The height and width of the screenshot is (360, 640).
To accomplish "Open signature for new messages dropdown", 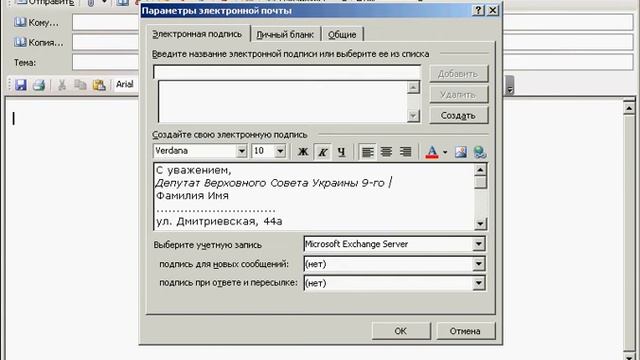I will [479, 264].
